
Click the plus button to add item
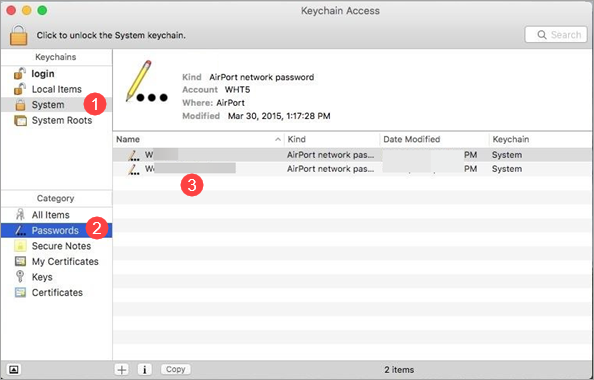pos(122,369)
